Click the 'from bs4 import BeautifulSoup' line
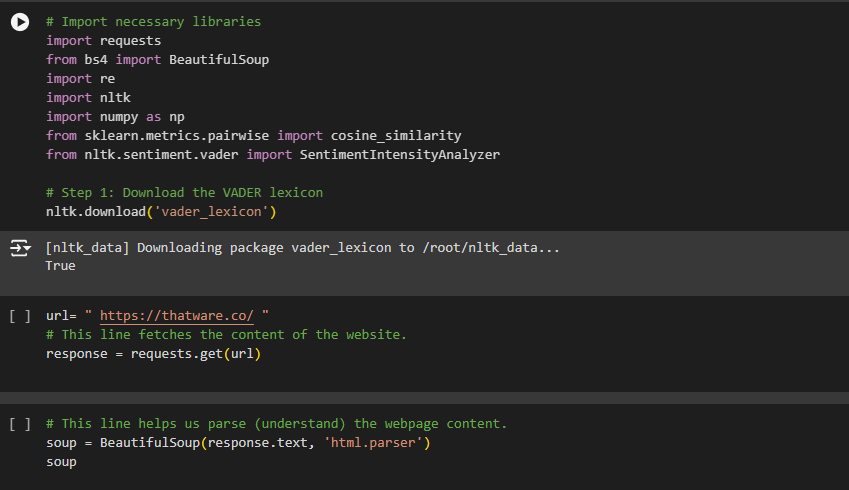 pyautogui.click(x=158, y=60)
